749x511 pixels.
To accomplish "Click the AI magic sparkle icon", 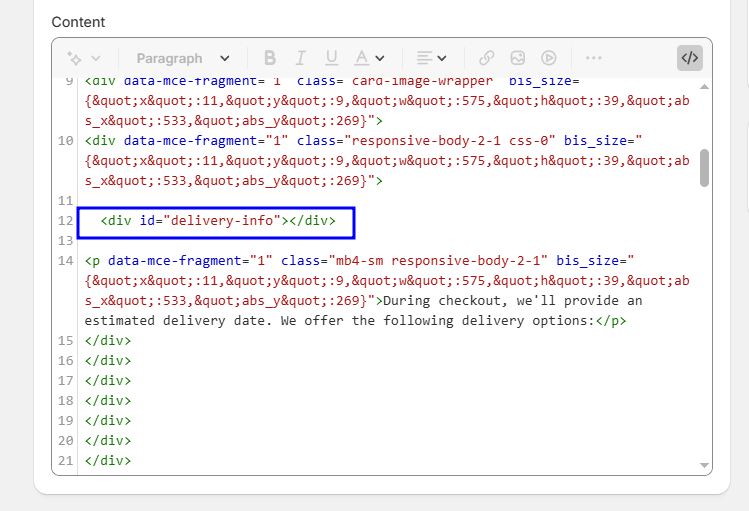I will 74,58.
